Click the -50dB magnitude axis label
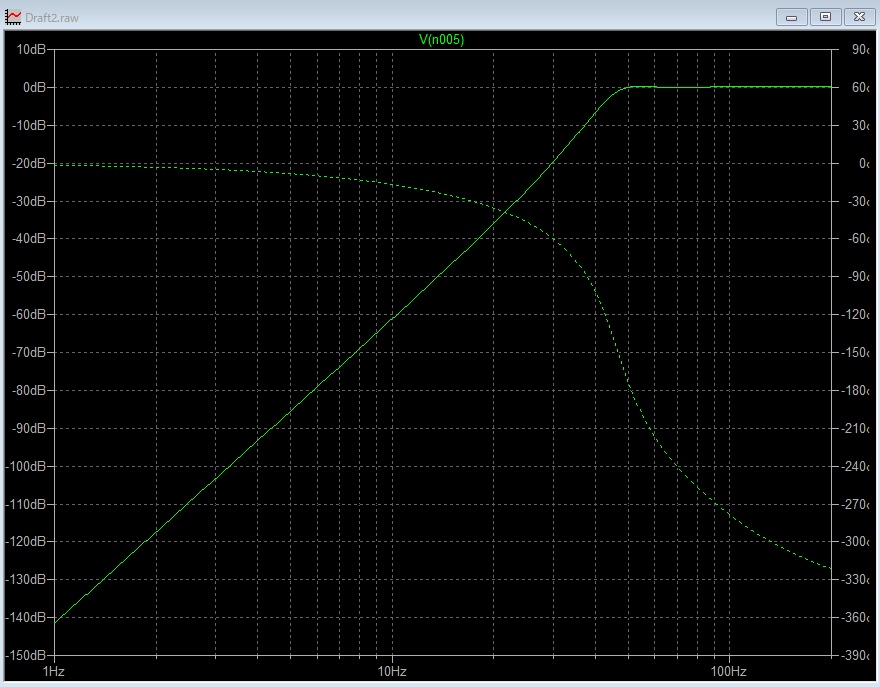Screen dimensions: 880x687 (29, 277)
